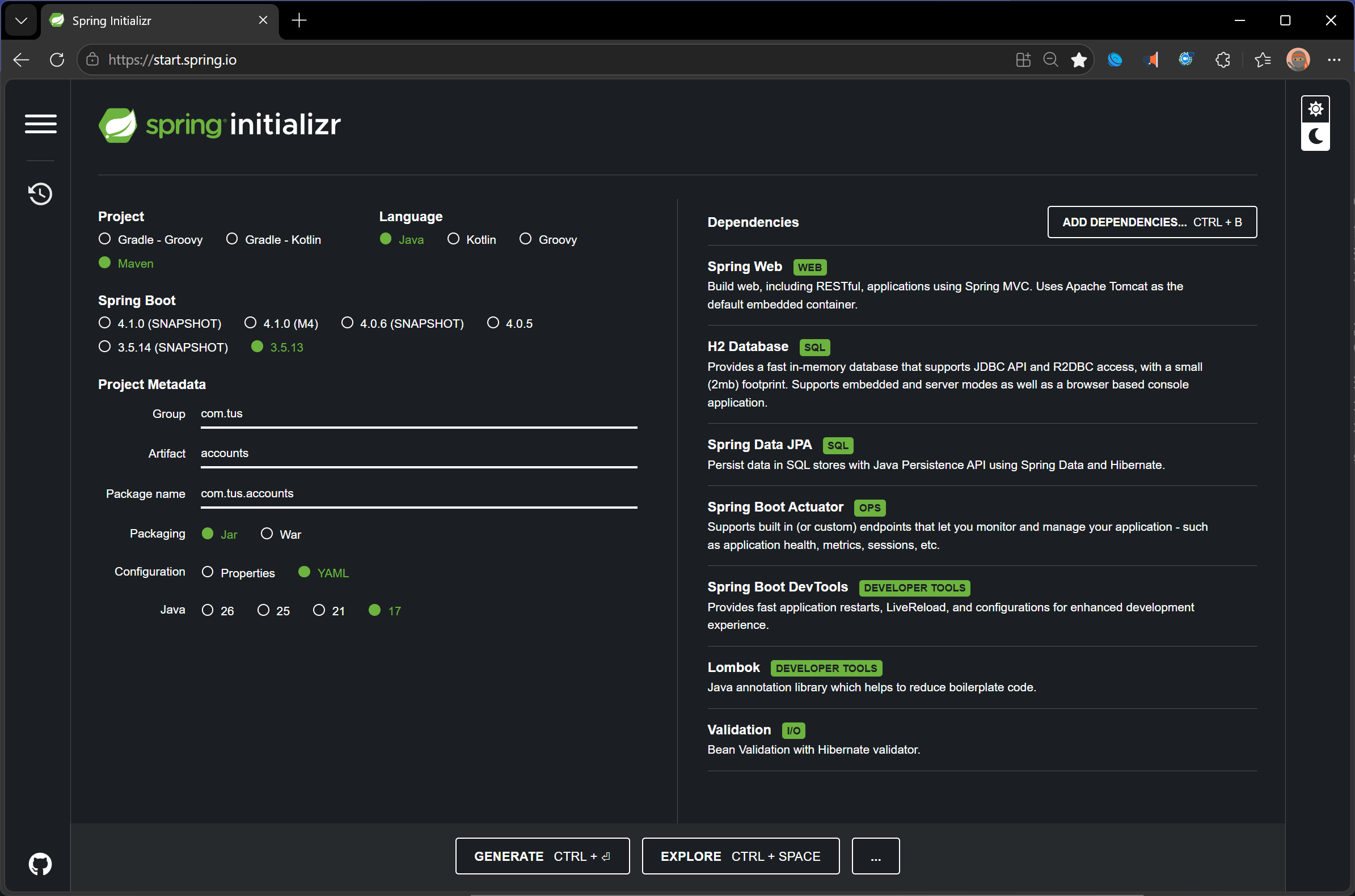Select Kotlin language option
The width and height of the screenshot is (1355, 896).
471,239
